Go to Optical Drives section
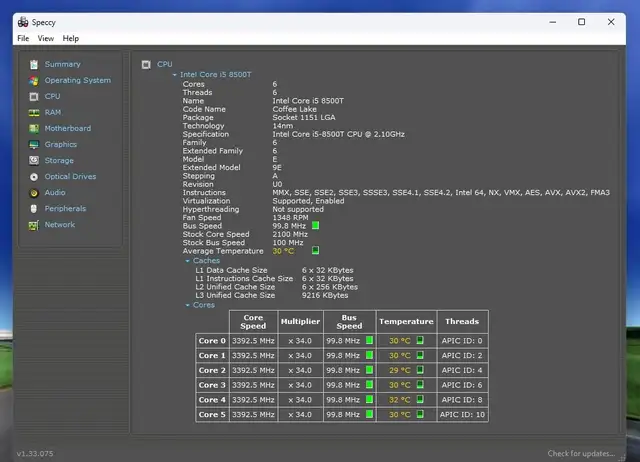 click(x=71, y=177)
